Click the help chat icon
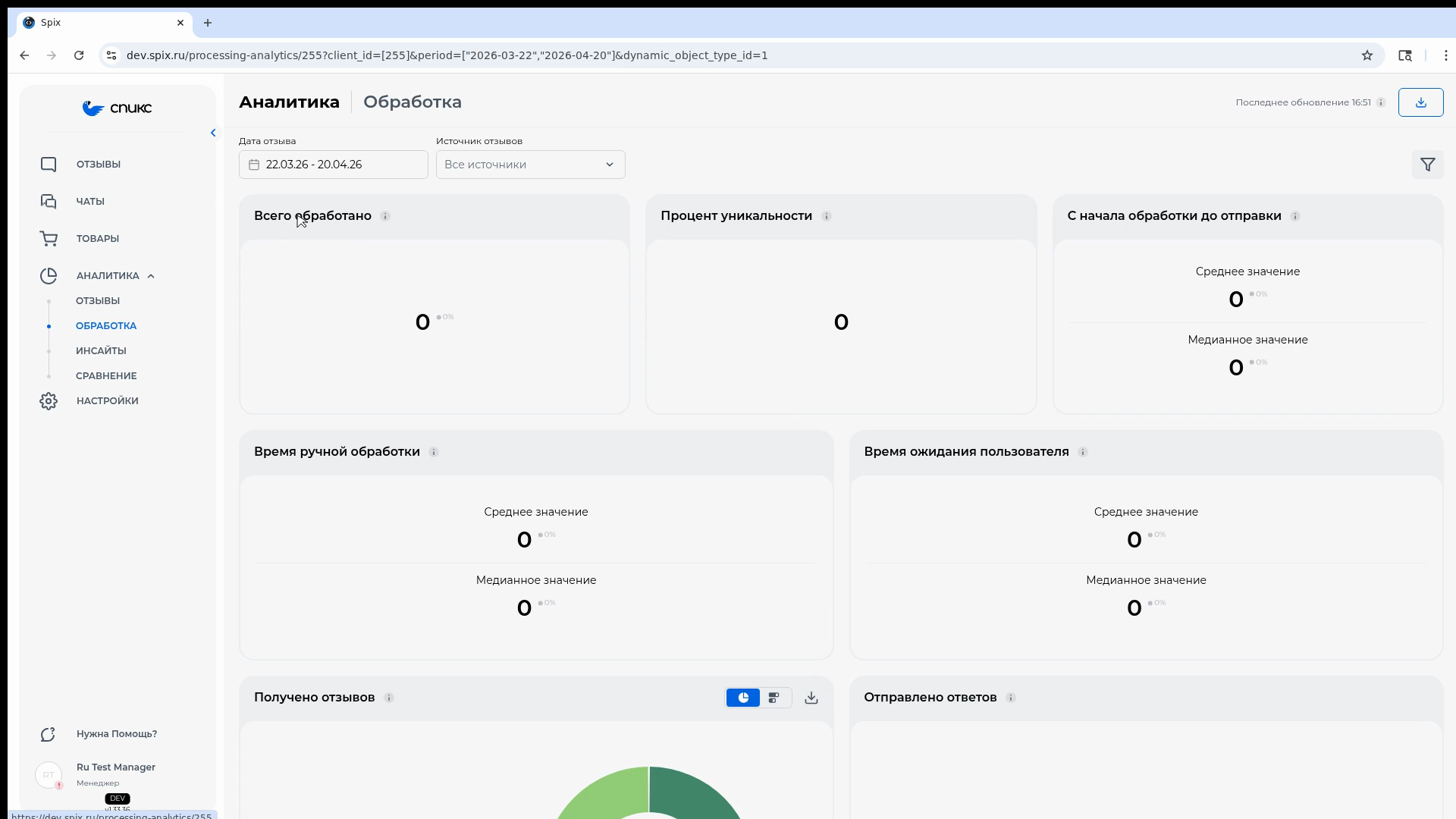Viewport: 1456px width, 819px height. pyautogui.click(x=49, y=734)
